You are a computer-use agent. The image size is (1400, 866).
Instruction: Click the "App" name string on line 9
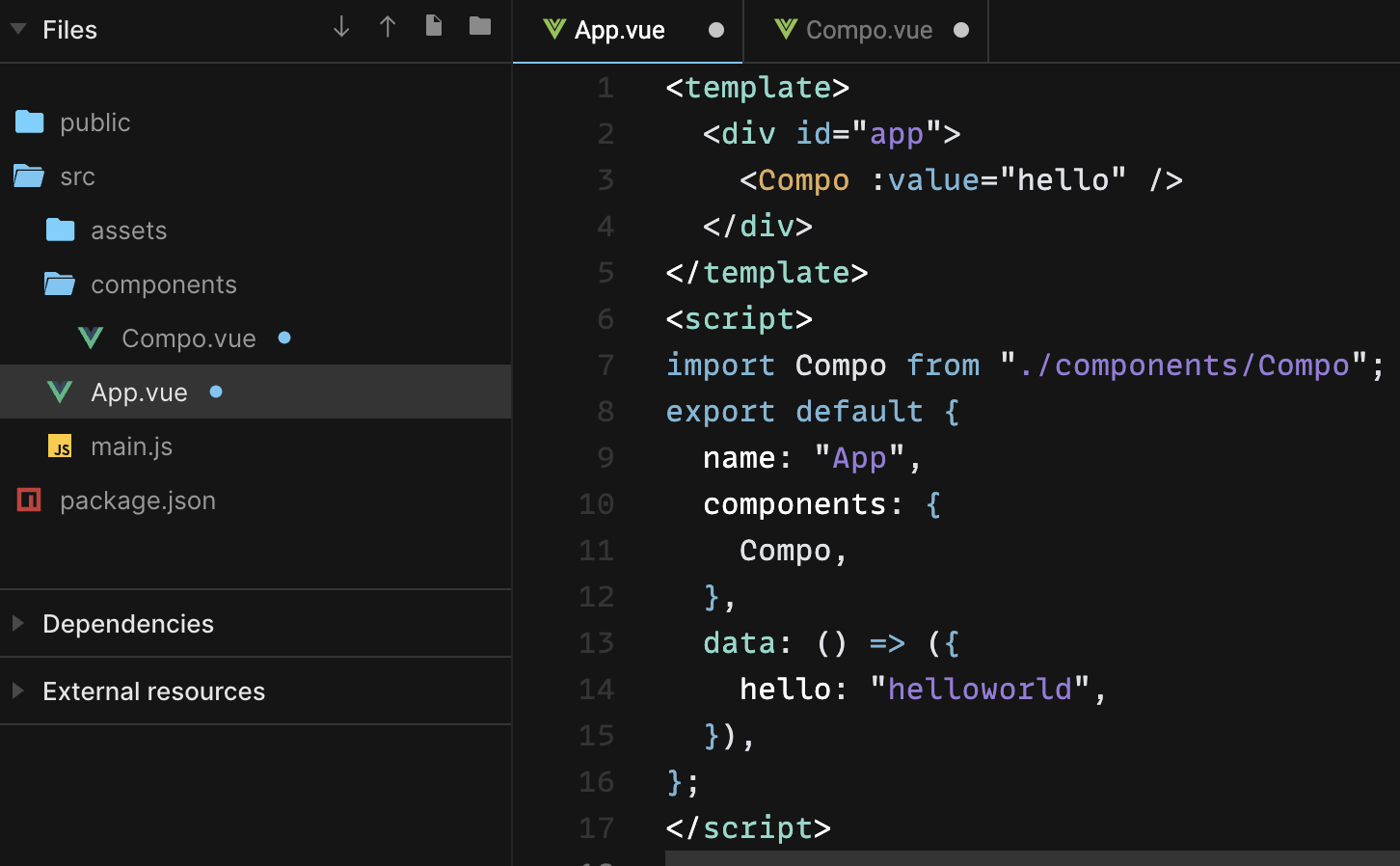coord(859,458)
